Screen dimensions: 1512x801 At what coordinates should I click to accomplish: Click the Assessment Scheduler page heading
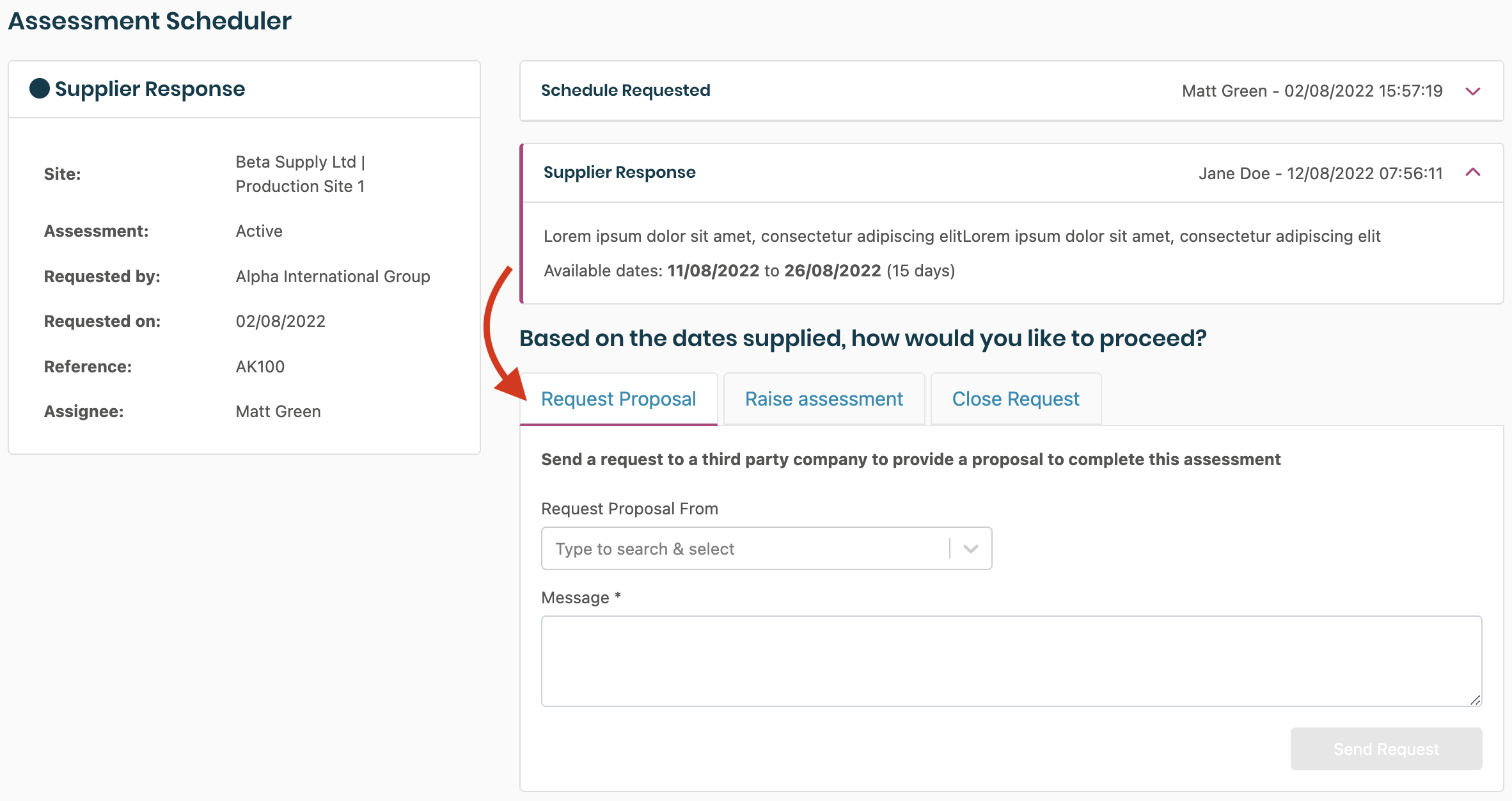(150, 21)
